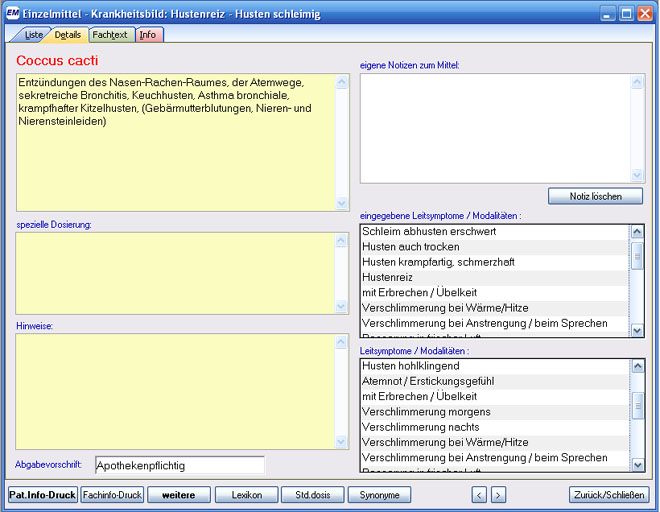Viewport: 660px width, 512px height.
Task: Go to previous remedy with left arrow
Action: [479, 495]
